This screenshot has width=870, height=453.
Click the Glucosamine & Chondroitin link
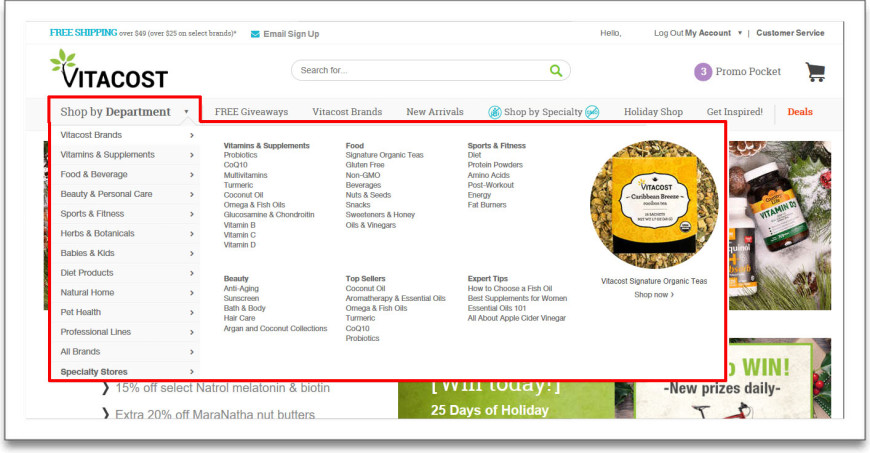[x=269, y=214]
